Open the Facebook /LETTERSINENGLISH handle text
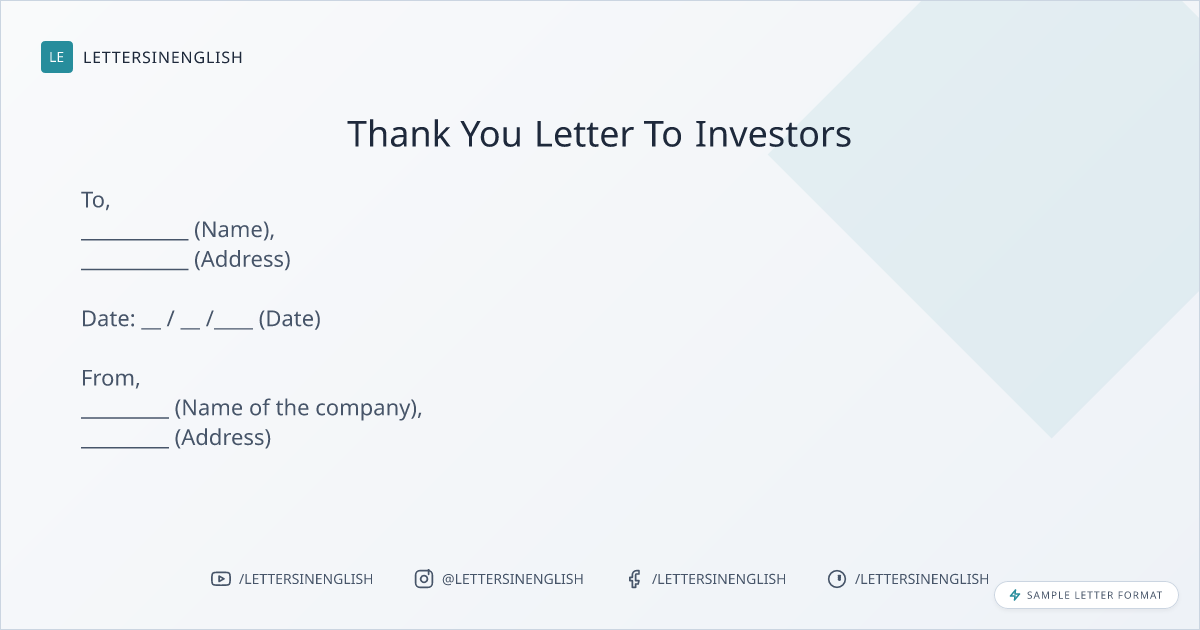1200x630 pixels. tap(719, 579)
